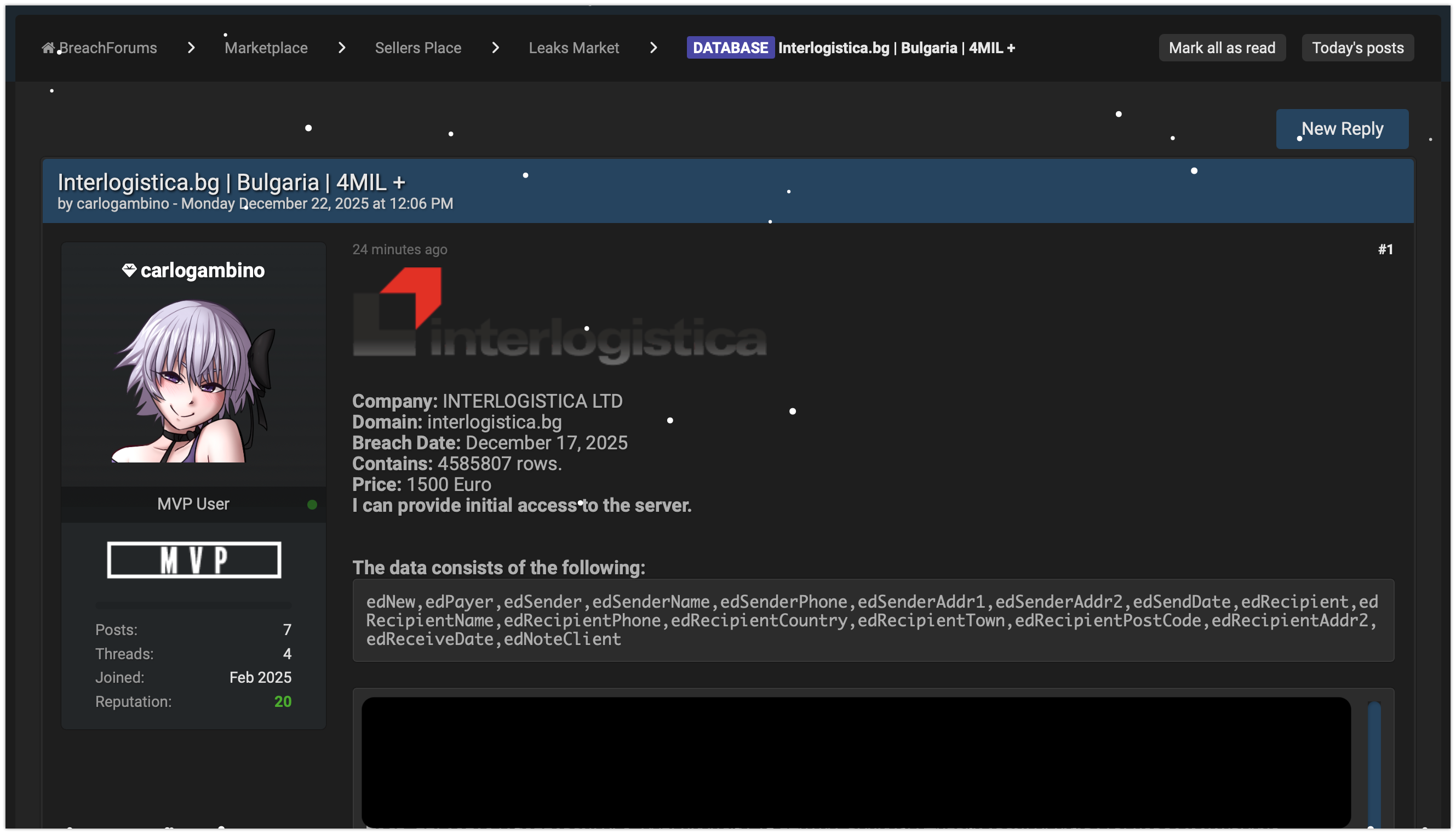Click the breadcrumb thread title Interlogistica.bg
This screenshot has height=834, width=1456.
(x=897, y=48)
